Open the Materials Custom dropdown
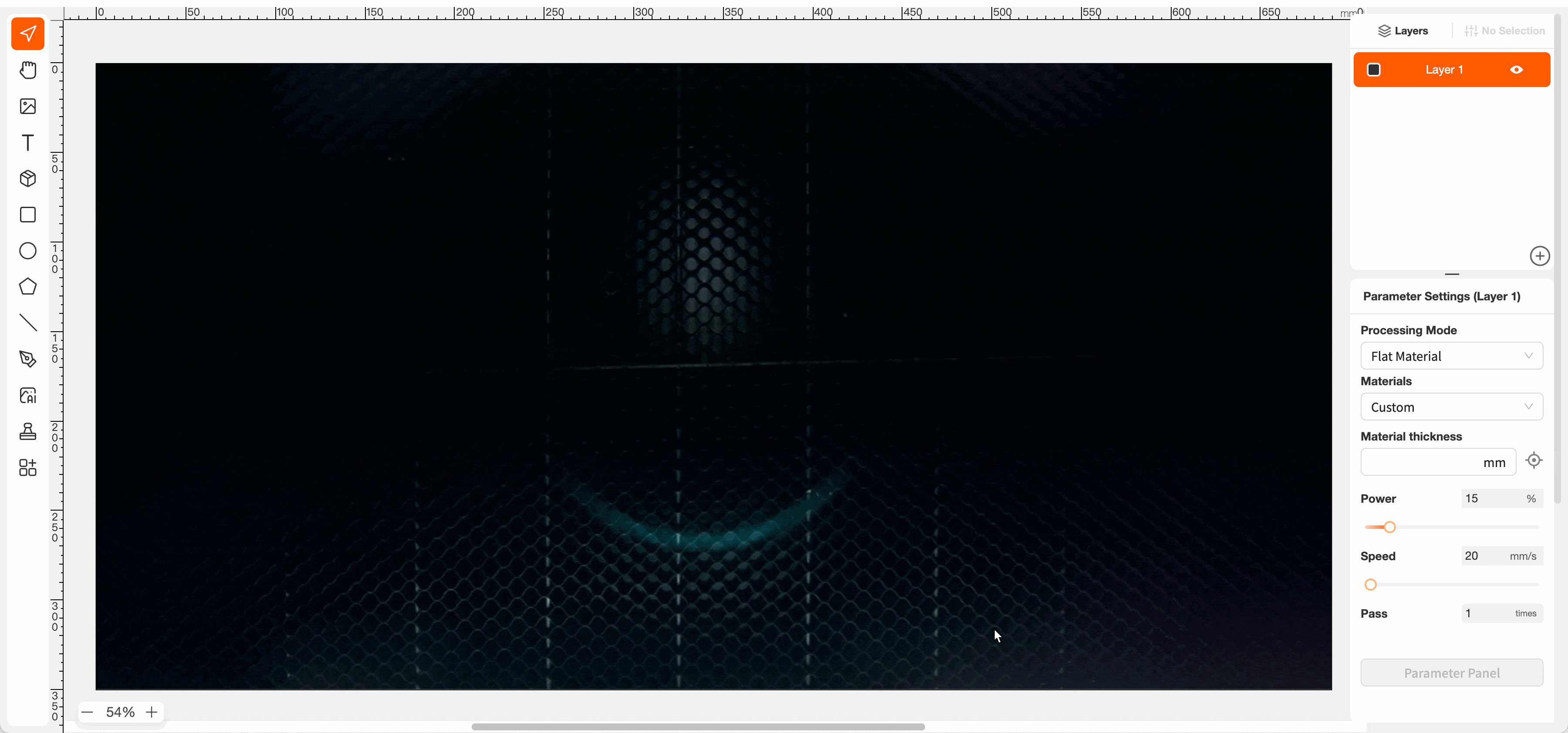This screenshot has width=1568, height=733. [1451, 407]
